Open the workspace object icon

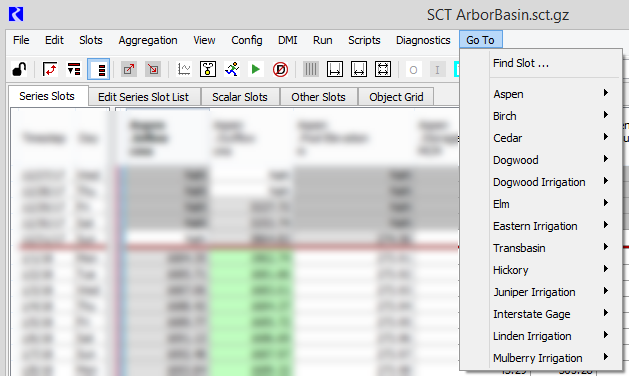click(x=208, y=69)
